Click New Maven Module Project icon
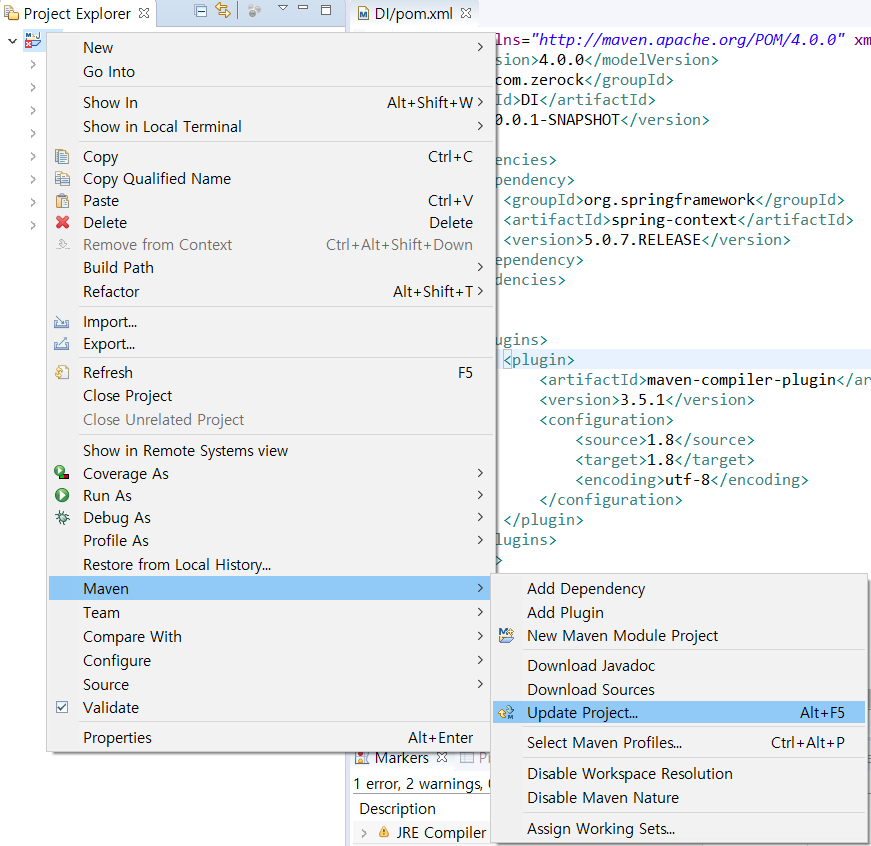871x846 pixels. (x=507, y=635)
